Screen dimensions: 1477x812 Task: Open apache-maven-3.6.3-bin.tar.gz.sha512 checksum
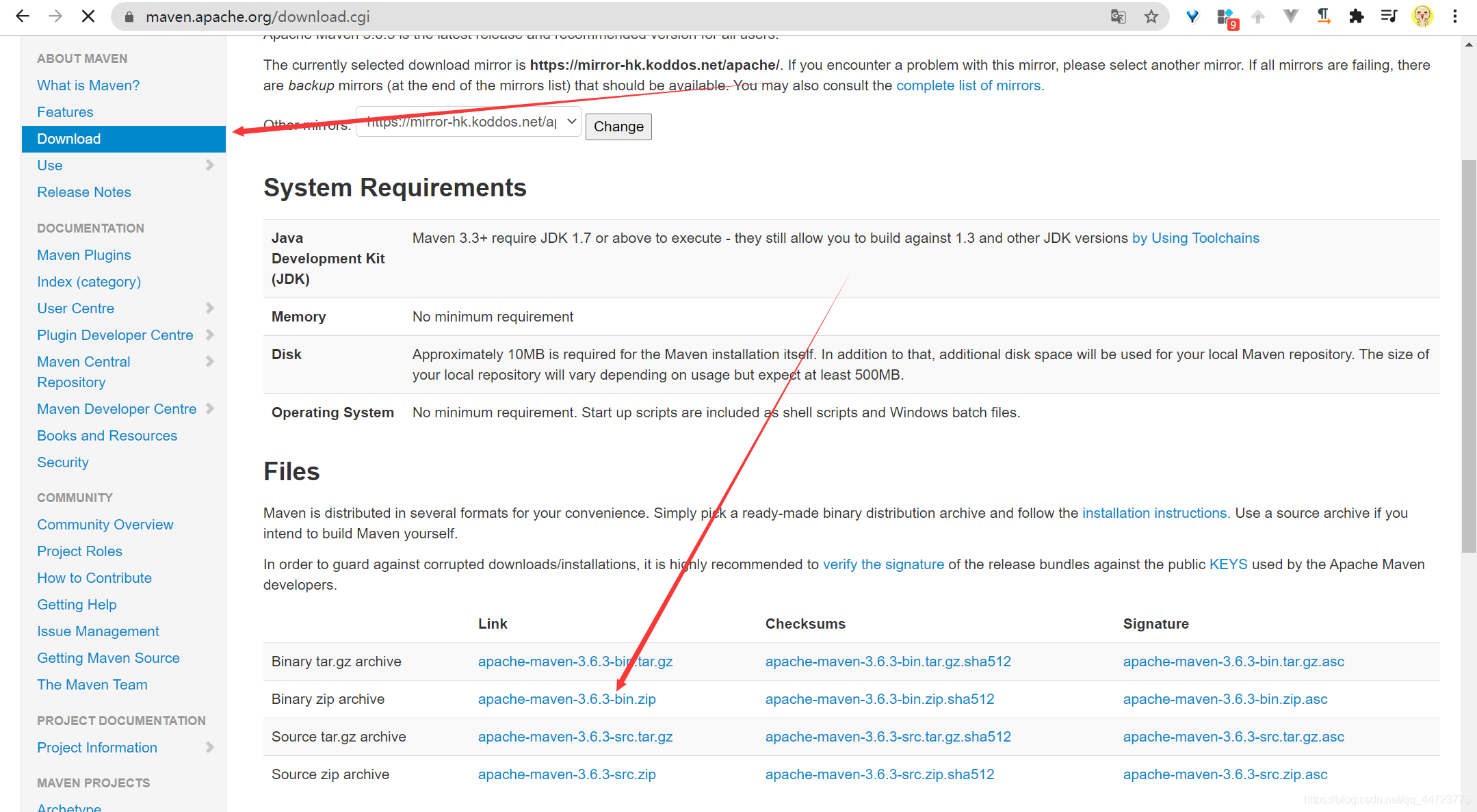[x=888, y=662]
